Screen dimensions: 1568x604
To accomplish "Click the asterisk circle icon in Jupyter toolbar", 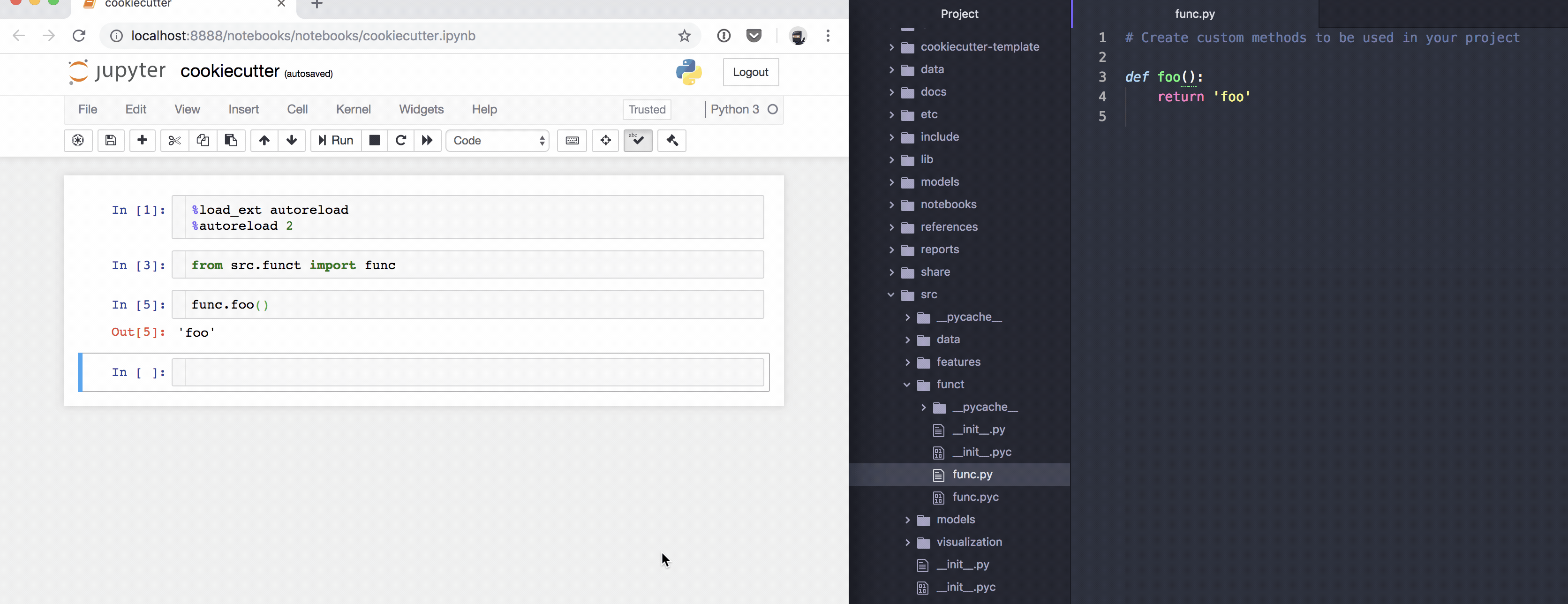I will tap(78, 141).
